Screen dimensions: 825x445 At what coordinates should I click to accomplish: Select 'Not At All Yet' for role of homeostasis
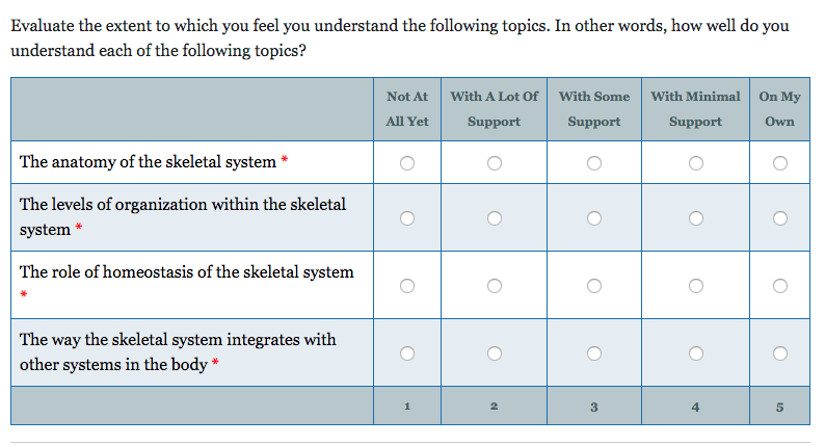click(407, 286)
